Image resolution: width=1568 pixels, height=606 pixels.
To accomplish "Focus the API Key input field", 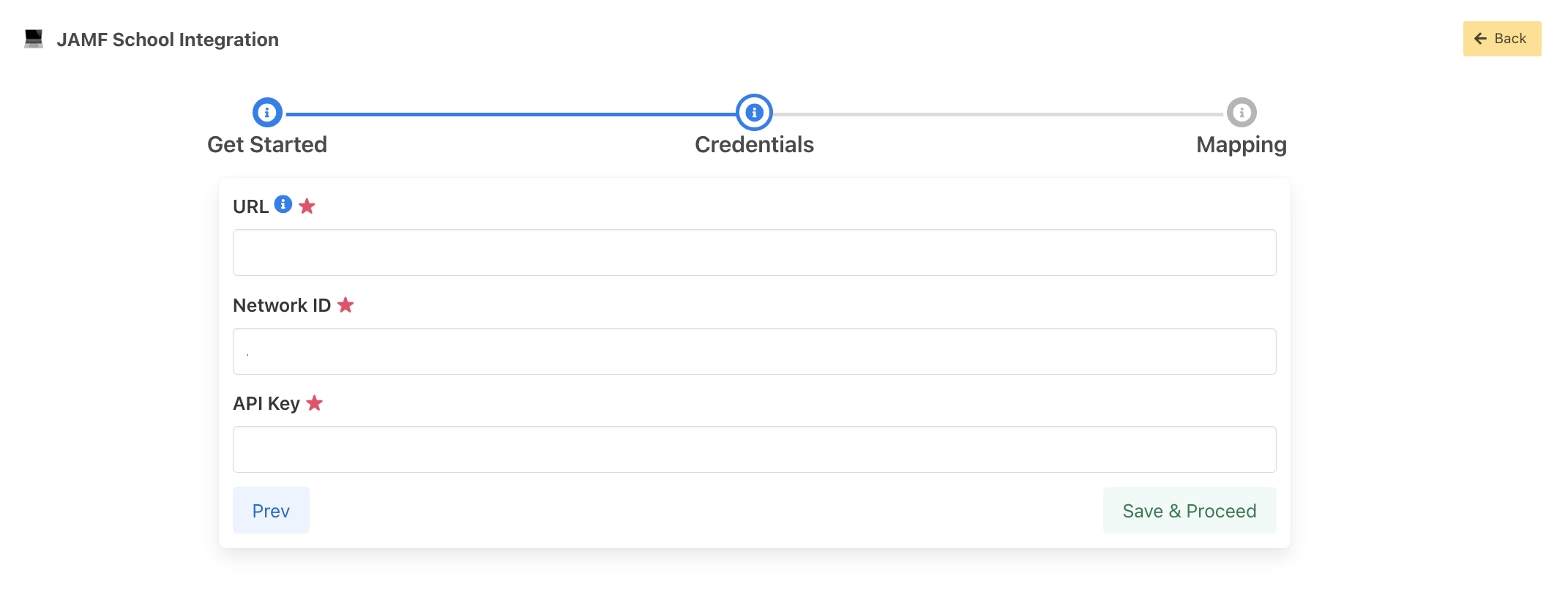I will (x=754, y=449).
